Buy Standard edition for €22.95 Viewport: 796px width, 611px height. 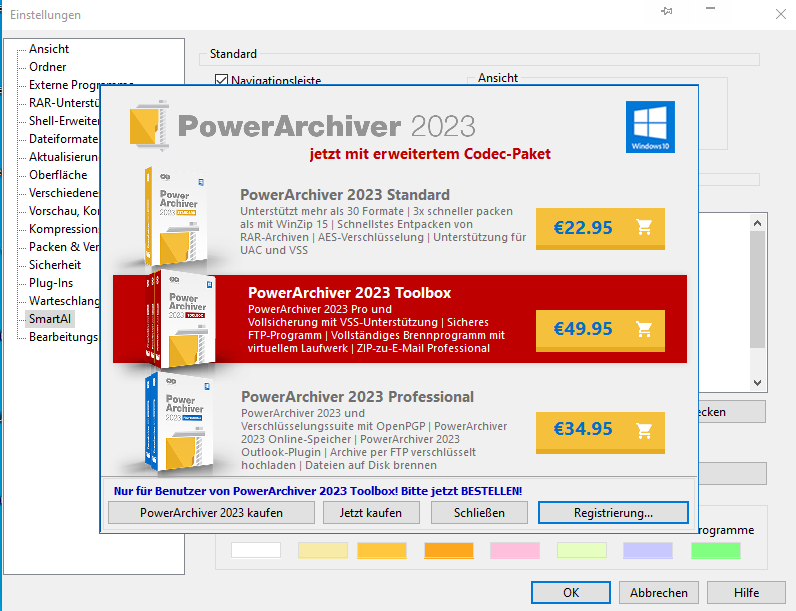pos(600,228)
